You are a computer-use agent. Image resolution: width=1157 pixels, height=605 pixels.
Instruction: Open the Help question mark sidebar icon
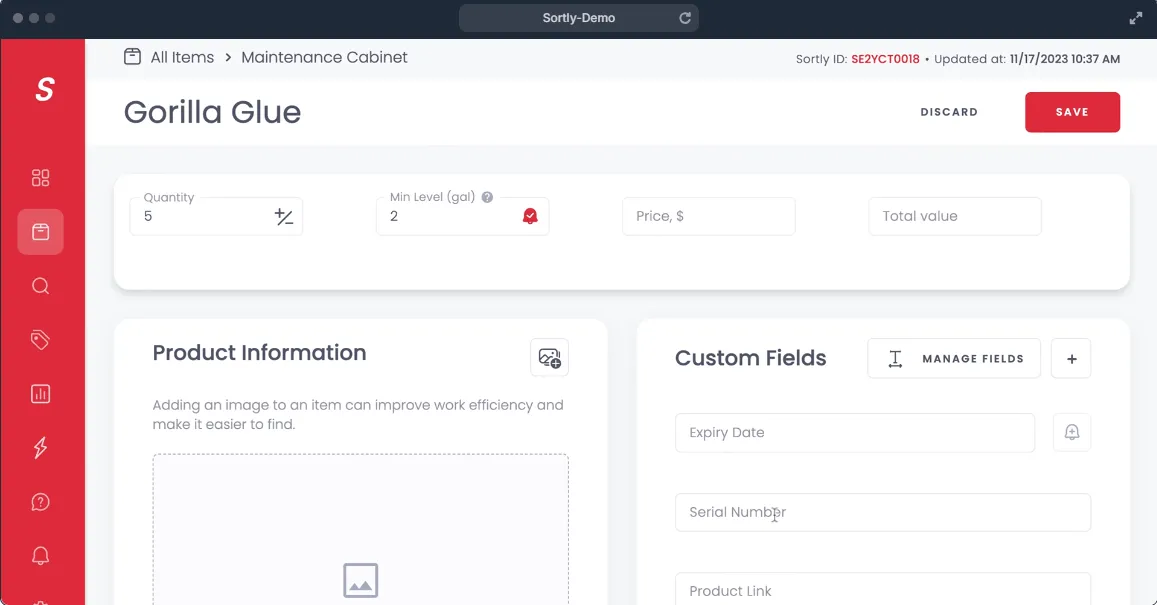tap(41, 502)
